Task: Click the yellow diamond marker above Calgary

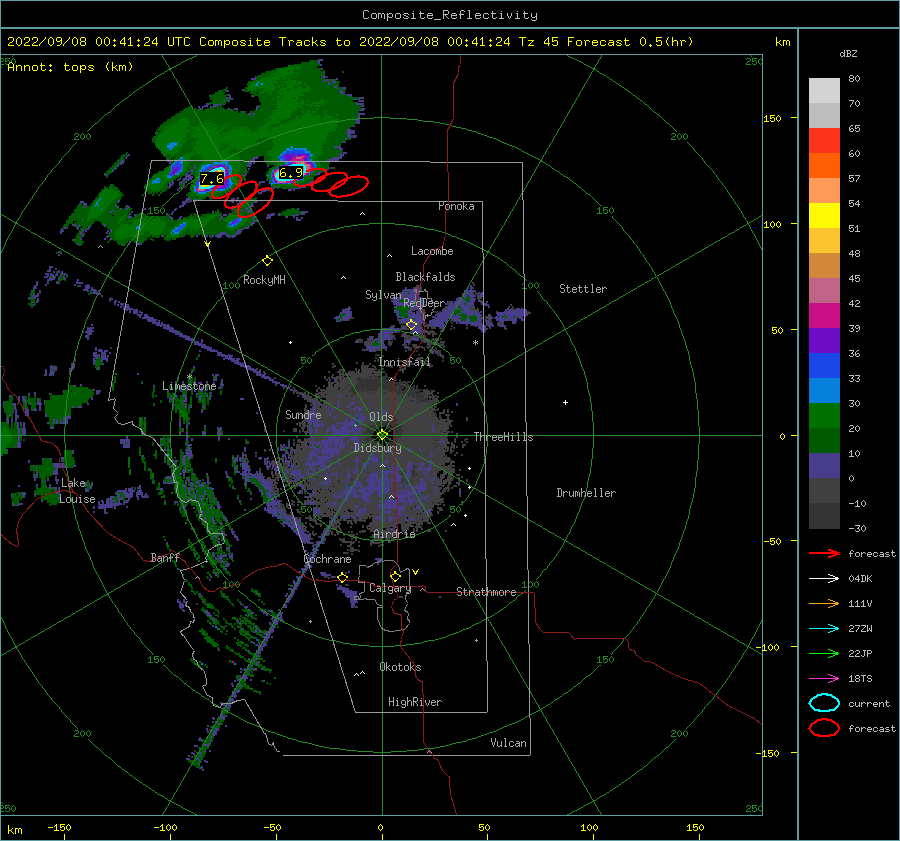Action: click(x=395, y=576)
